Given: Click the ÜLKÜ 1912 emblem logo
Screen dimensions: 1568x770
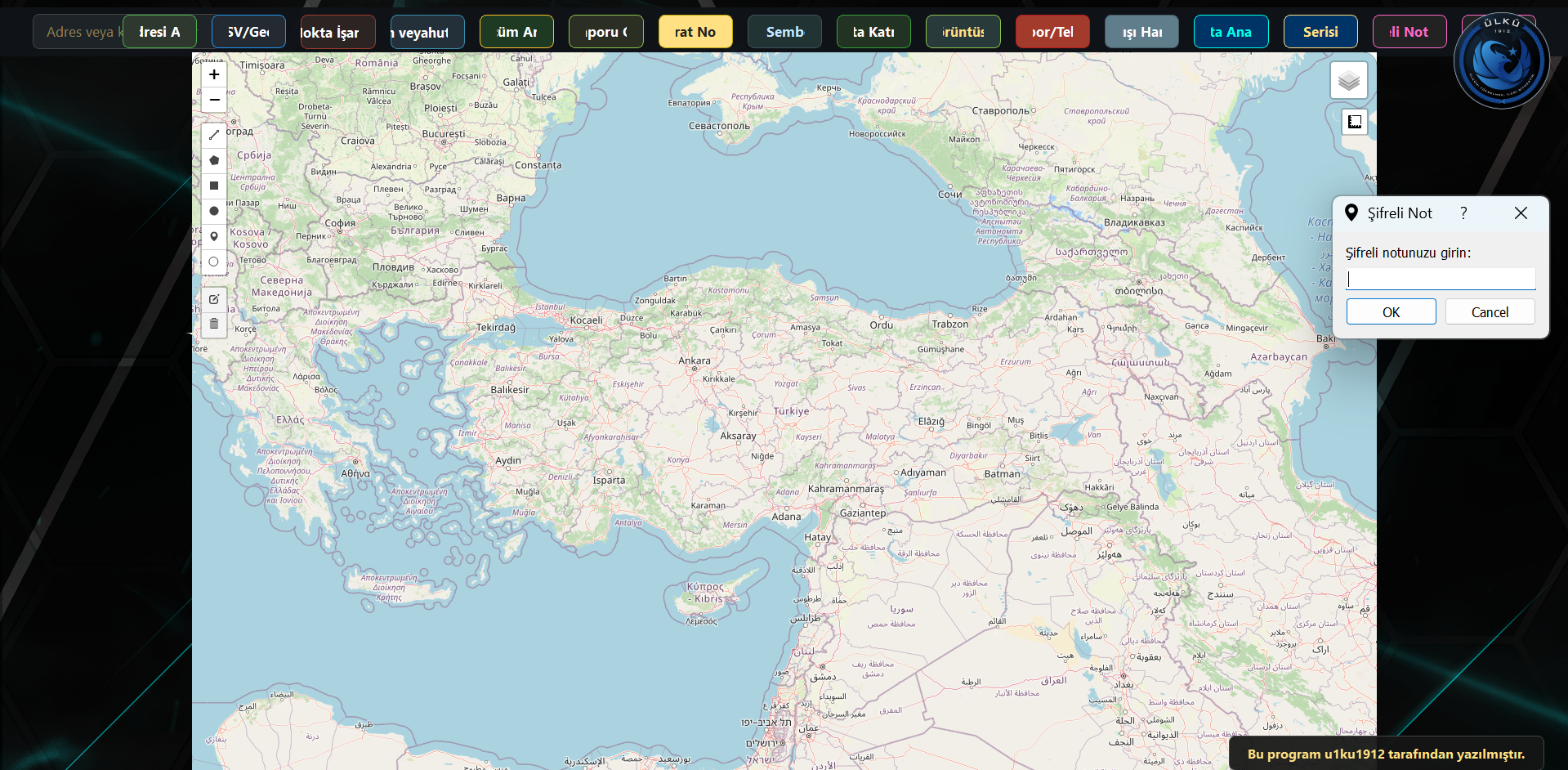Looking at the screenshot, I should pyautogui.click(x=1502, y=60).
